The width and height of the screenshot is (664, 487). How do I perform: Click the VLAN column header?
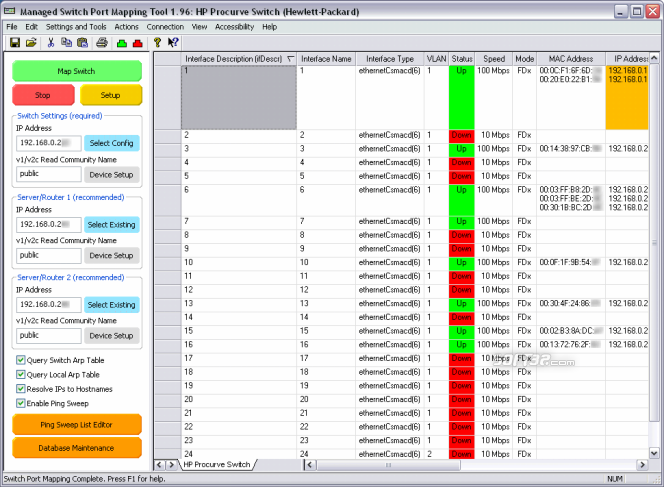pyautogui.click(x=436, y=59)
